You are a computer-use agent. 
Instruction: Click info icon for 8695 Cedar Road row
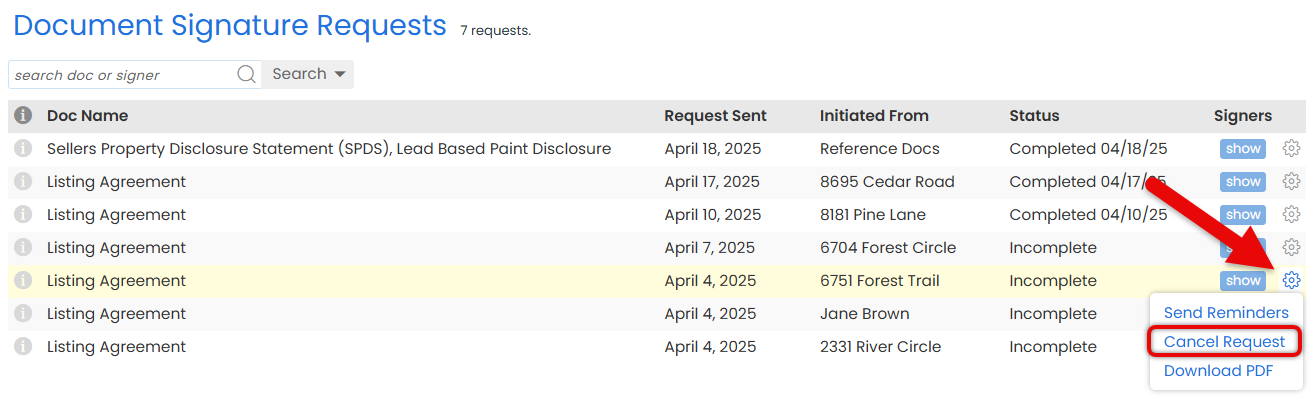point(23,182)
